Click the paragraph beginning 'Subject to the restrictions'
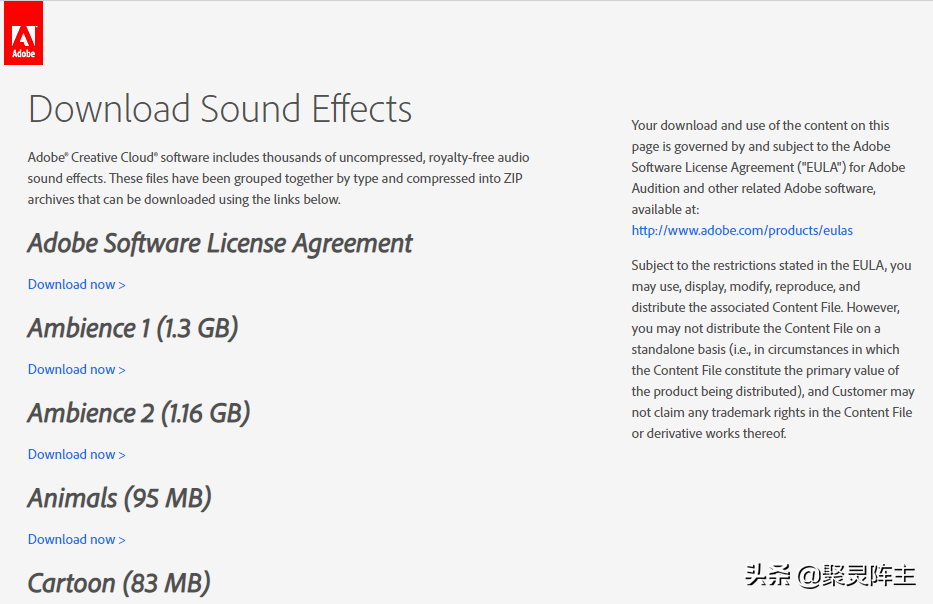 [x=772, y=349]
